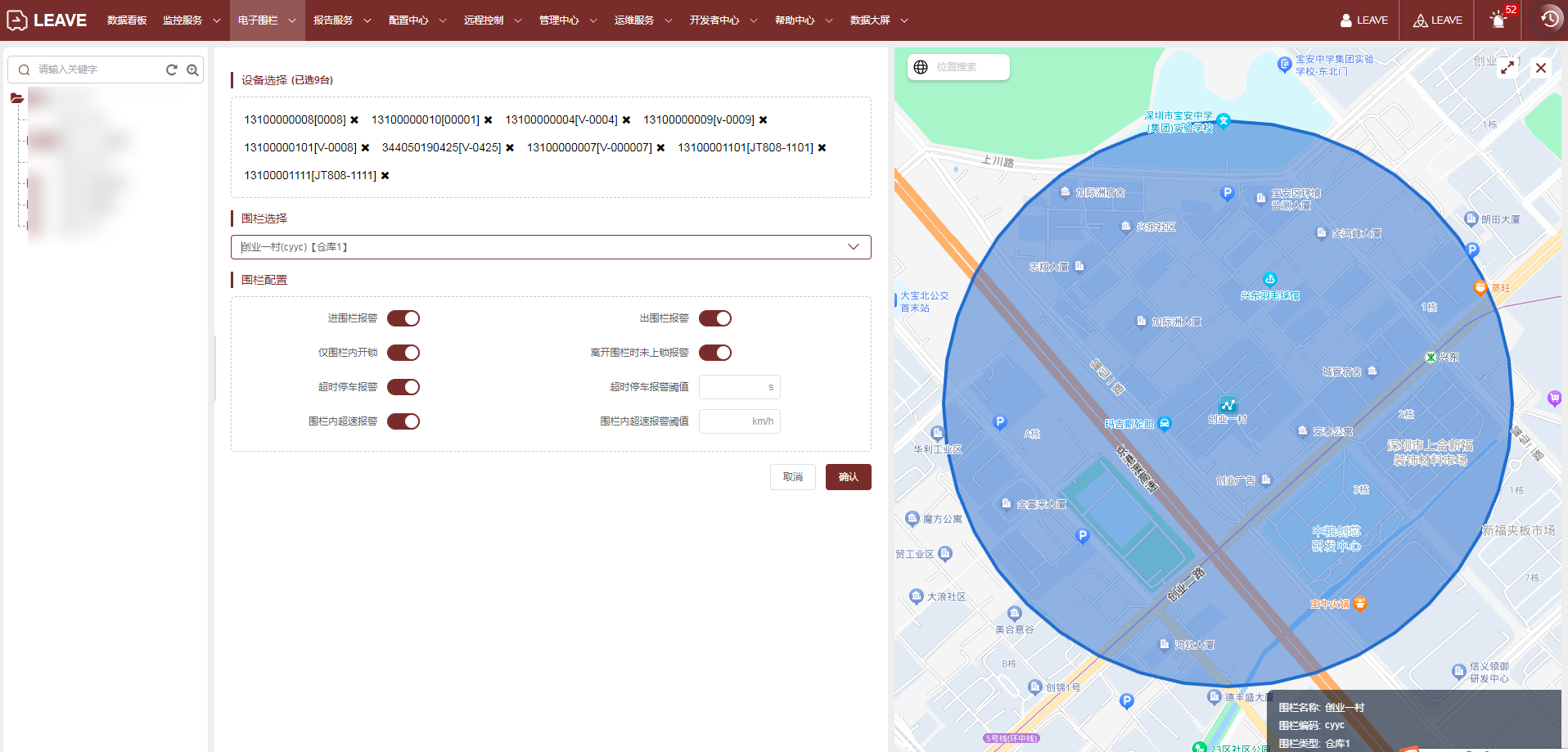This screenshot has height=752, width=1568.
Task: Turn off the 围栏内超速报警 toggle
Action: pyautogui.click(x=403, y=421)
